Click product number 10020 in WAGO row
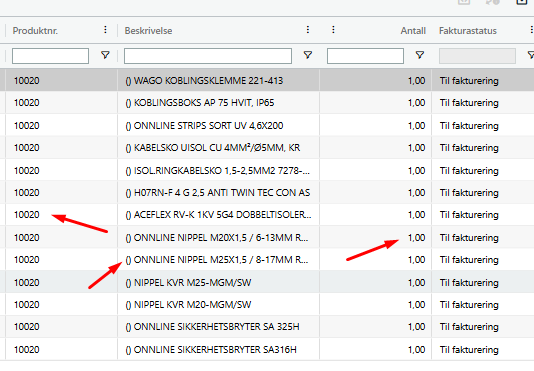534x371 pixels. 27,81
